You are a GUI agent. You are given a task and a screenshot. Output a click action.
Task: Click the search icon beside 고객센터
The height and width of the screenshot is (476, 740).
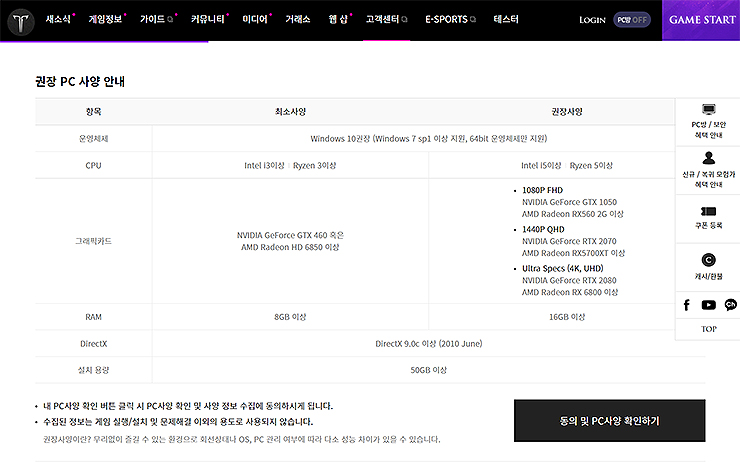pyautogui.click(x=404, y=20)
